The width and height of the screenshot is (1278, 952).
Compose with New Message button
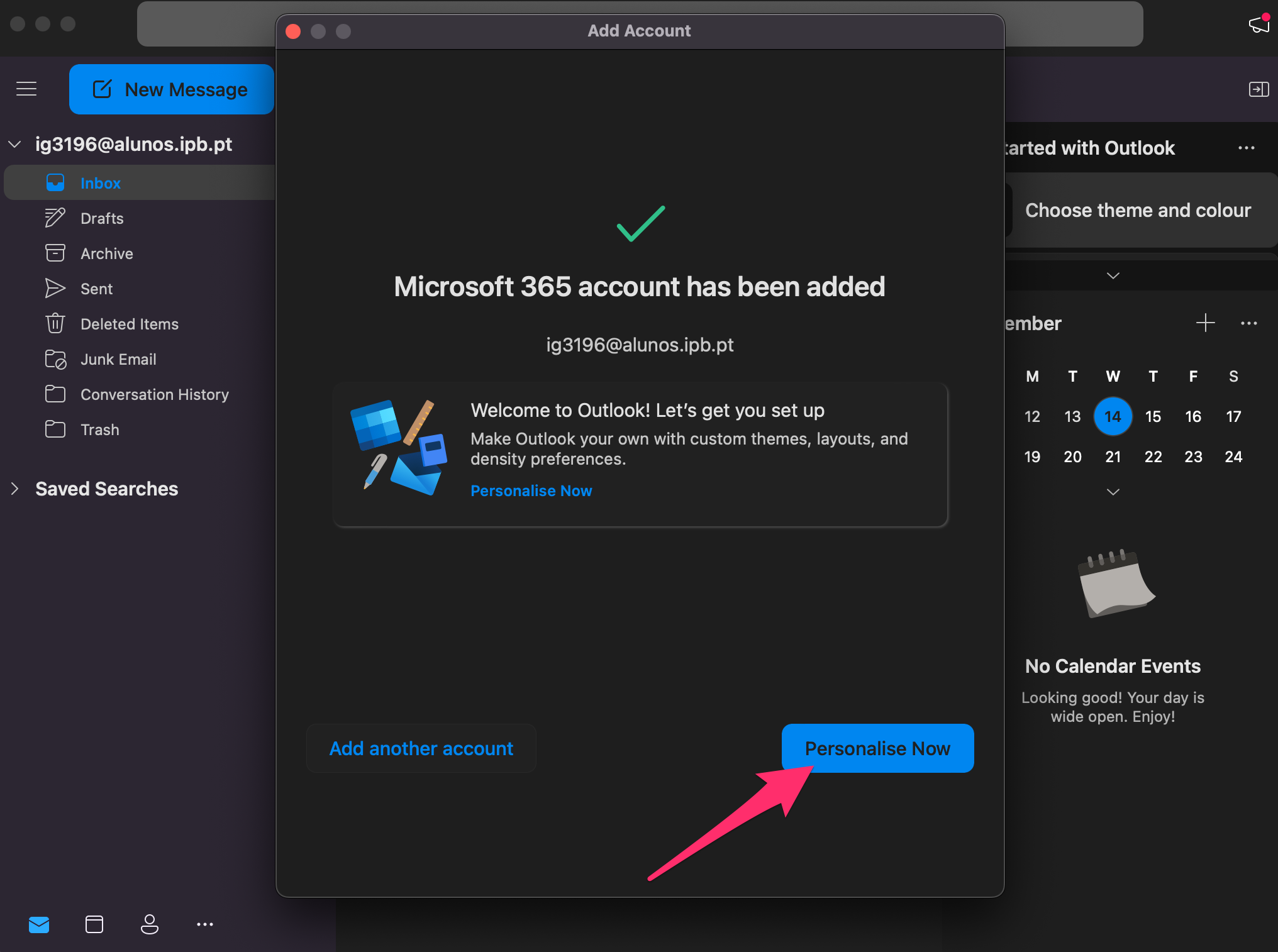(171, 89)
